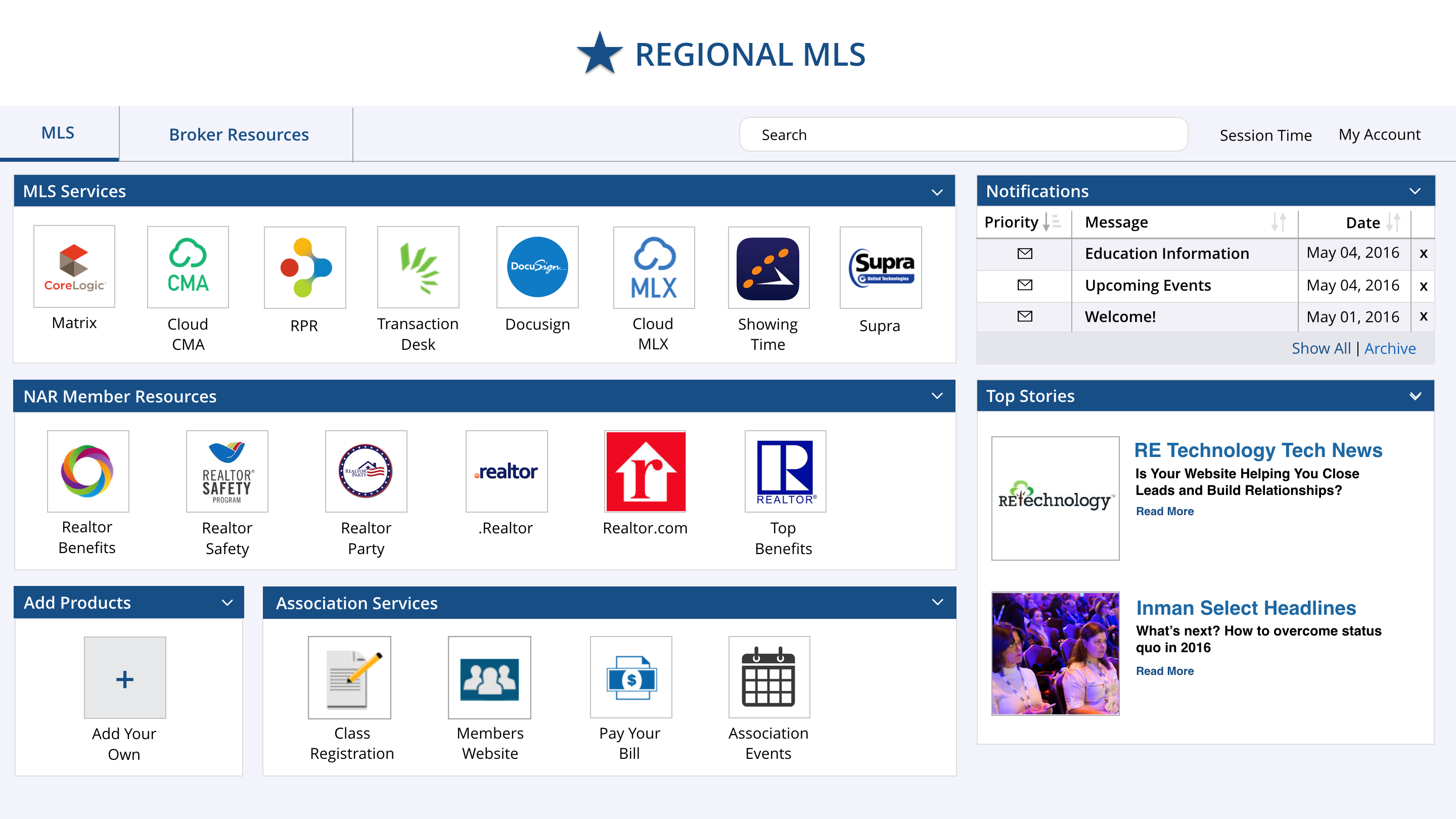Launch Docusign
Screen dimensions: 1456x819
click(x=537, y=267)
